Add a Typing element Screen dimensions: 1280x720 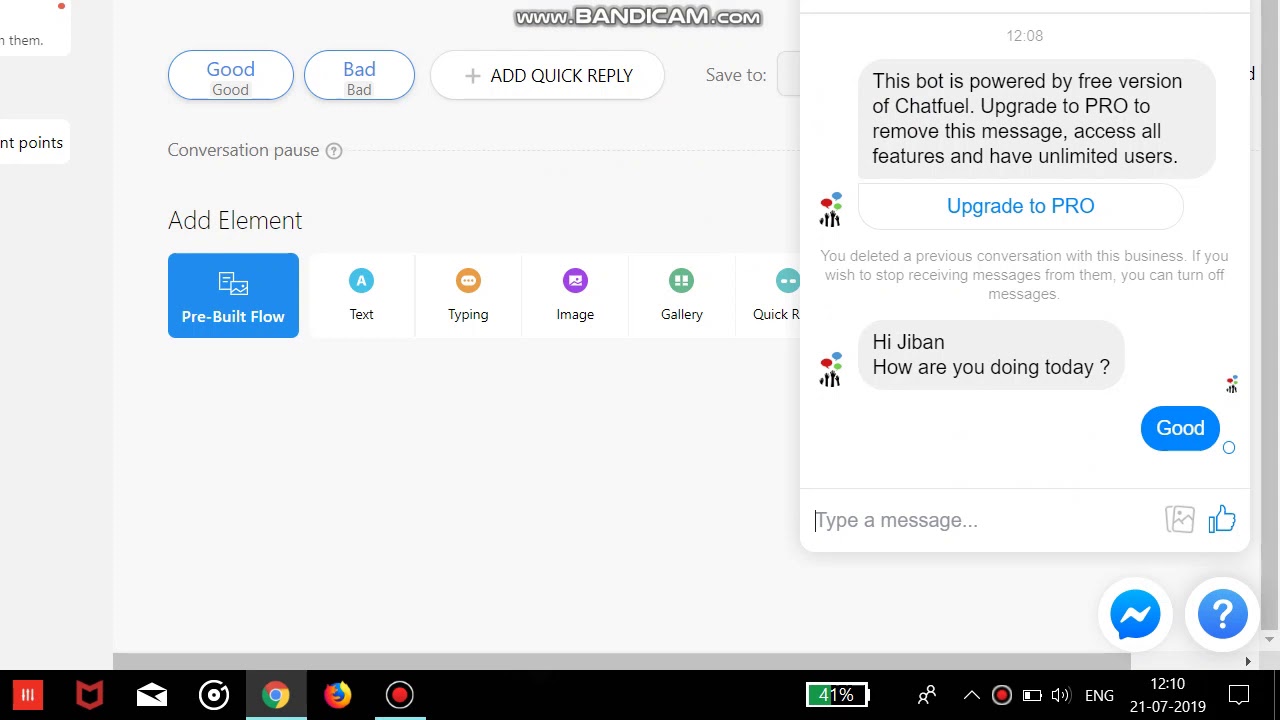point(468,295)
